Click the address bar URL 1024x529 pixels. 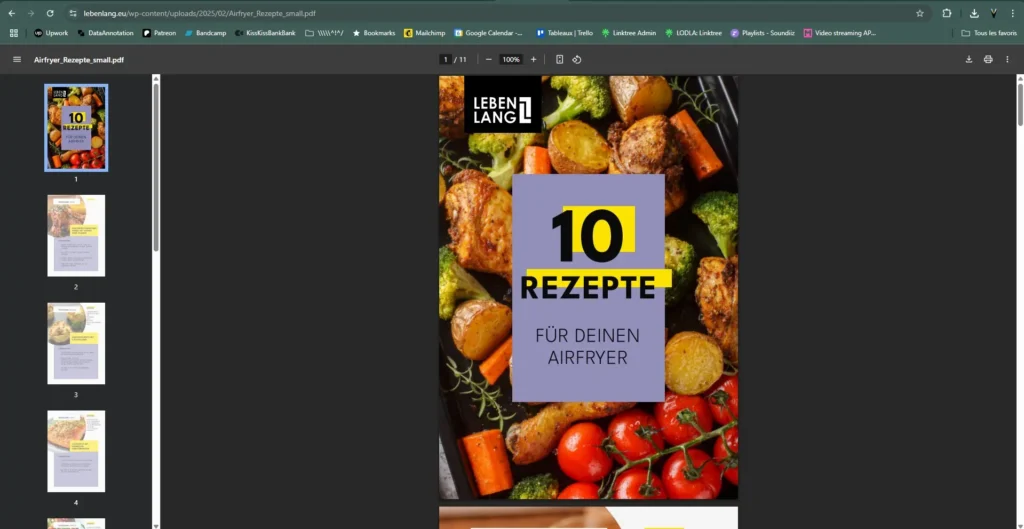pyautogui.click(x=199, y=13)
